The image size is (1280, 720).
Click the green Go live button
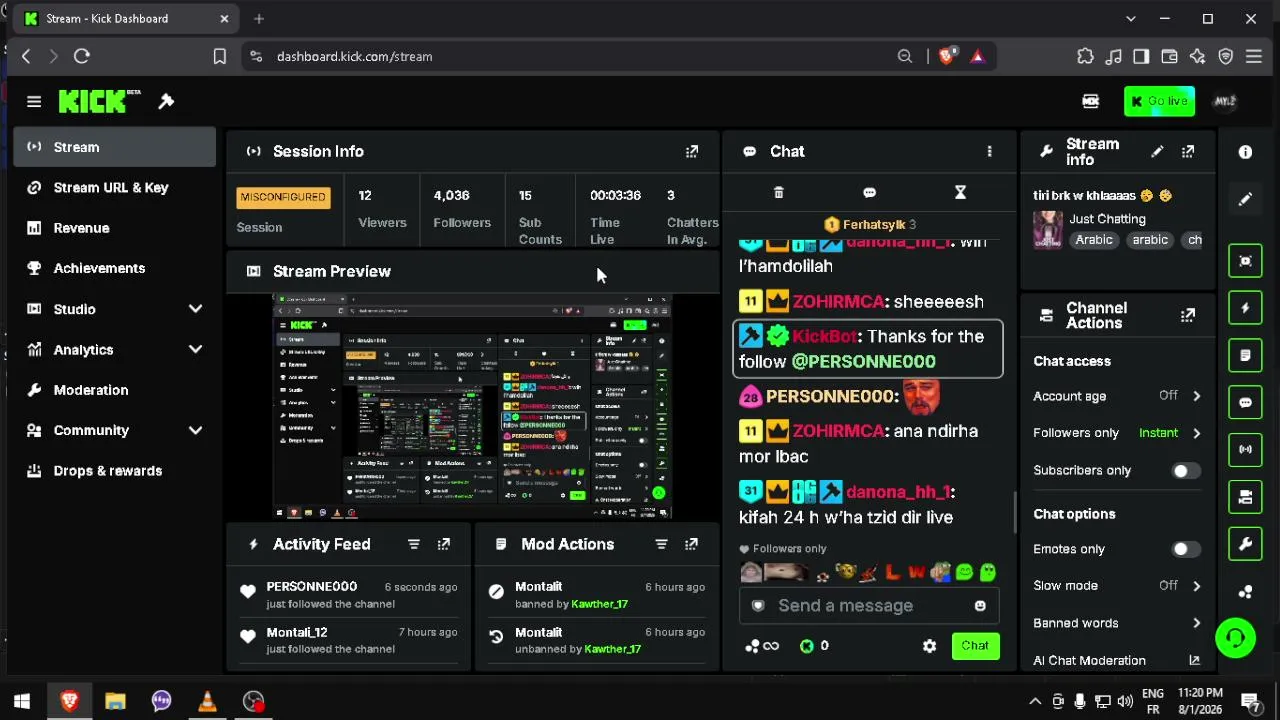[1159, 101]
